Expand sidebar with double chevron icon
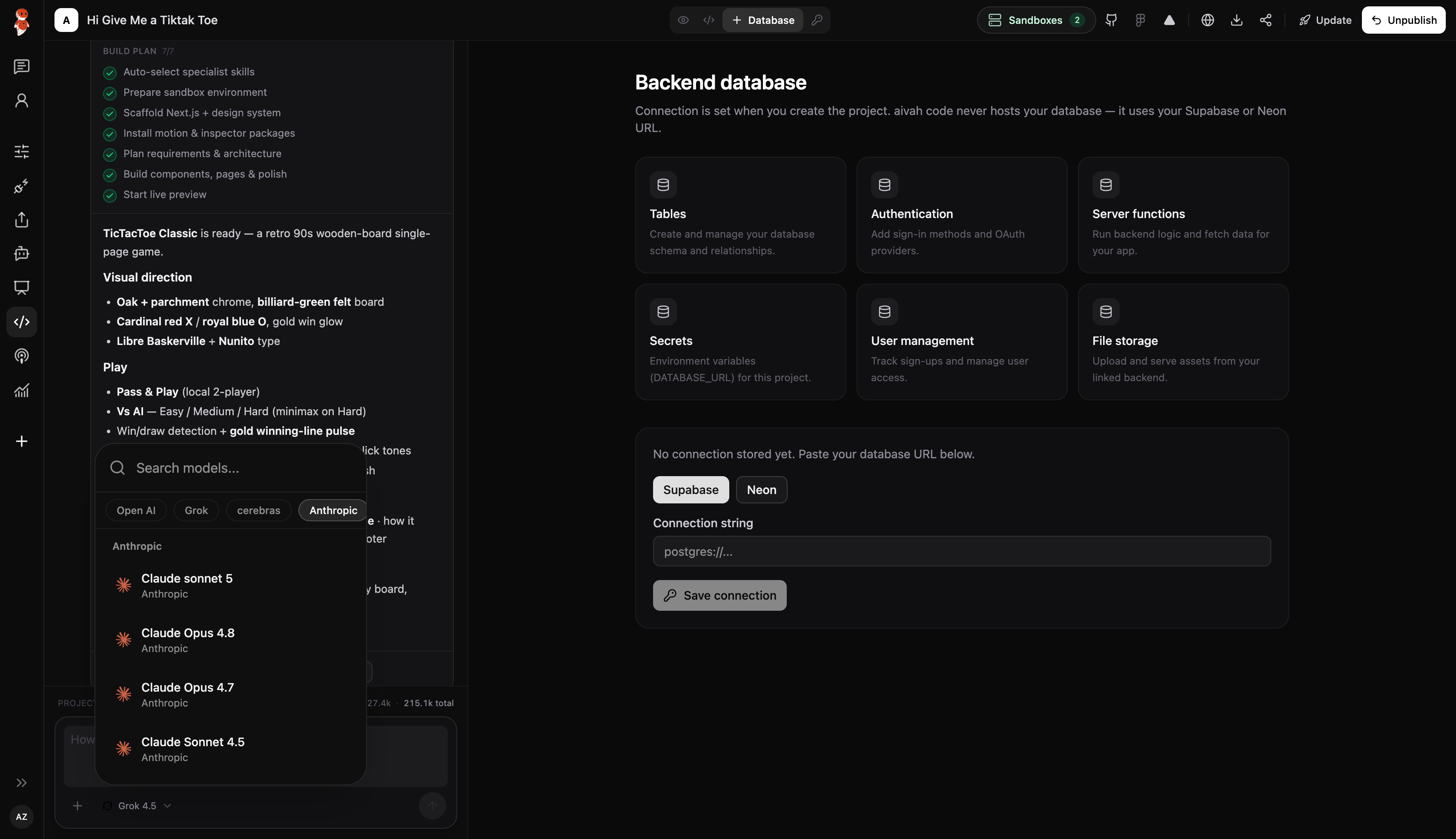Image resolution: width=1456 pixels, height=839 pixels. pos(21,782)
